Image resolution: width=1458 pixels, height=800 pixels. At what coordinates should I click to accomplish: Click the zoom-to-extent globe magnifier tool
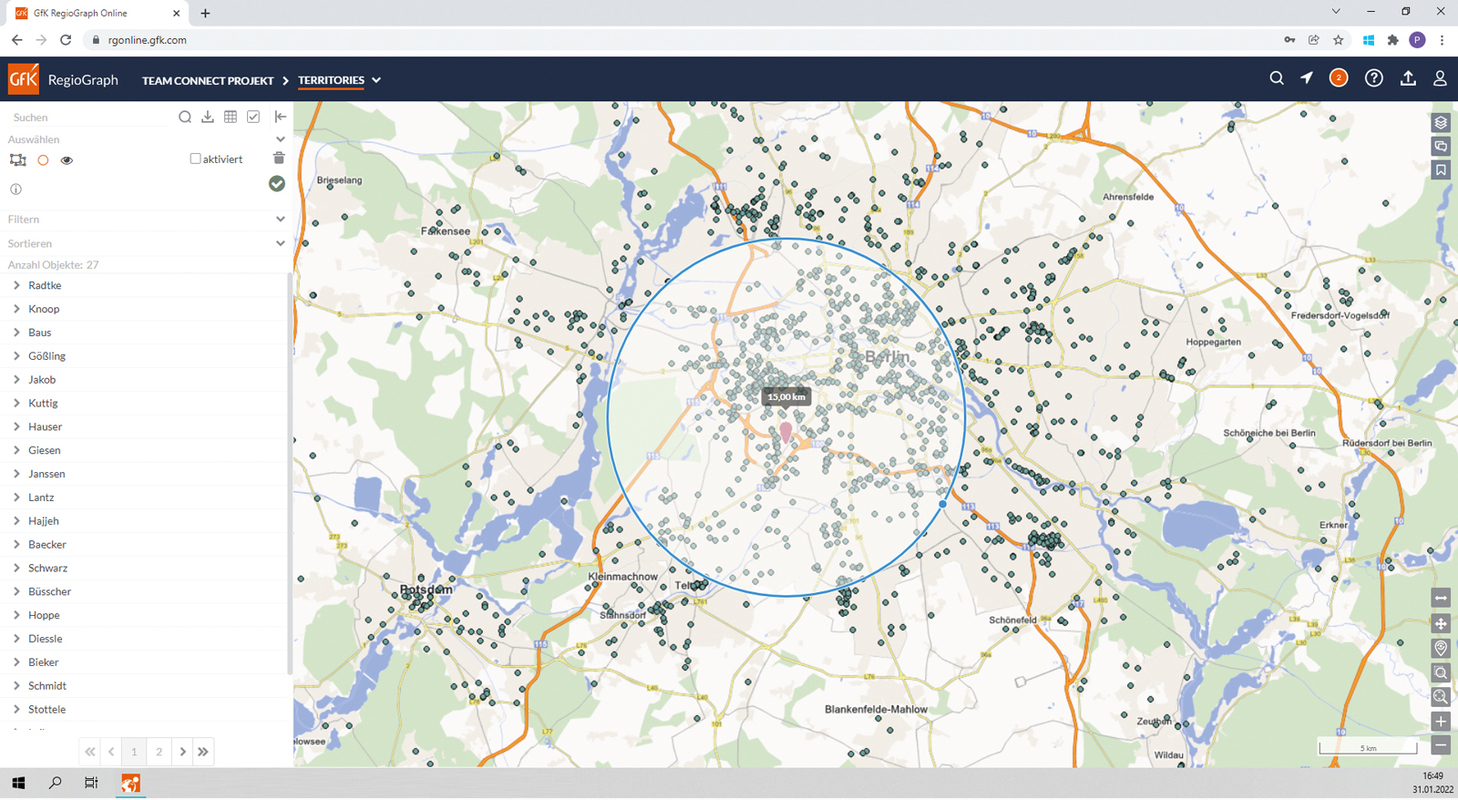pos(1441,696)
